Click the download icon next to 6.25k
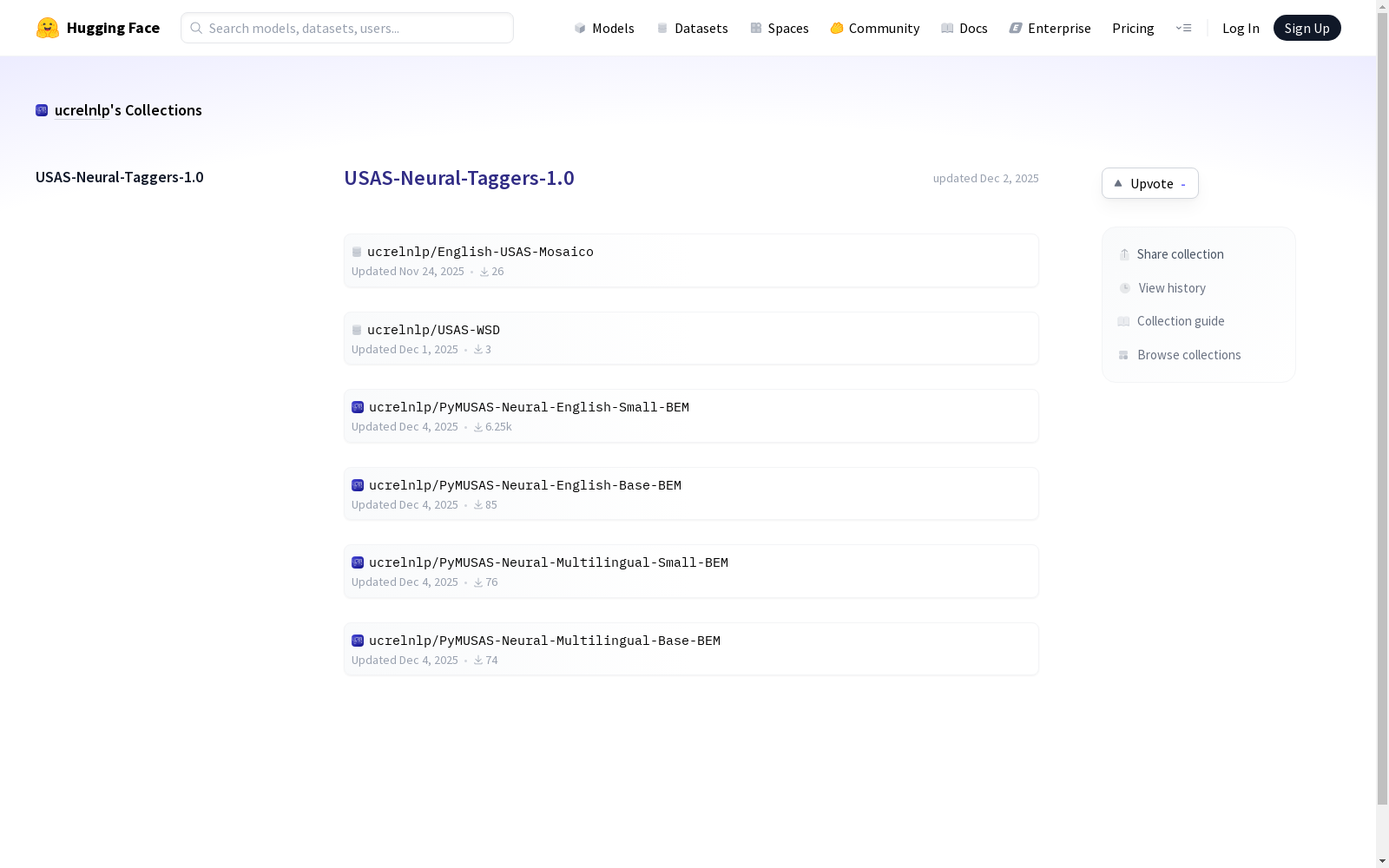Viewport: 1389px width, 868px height. coord(478,427)
